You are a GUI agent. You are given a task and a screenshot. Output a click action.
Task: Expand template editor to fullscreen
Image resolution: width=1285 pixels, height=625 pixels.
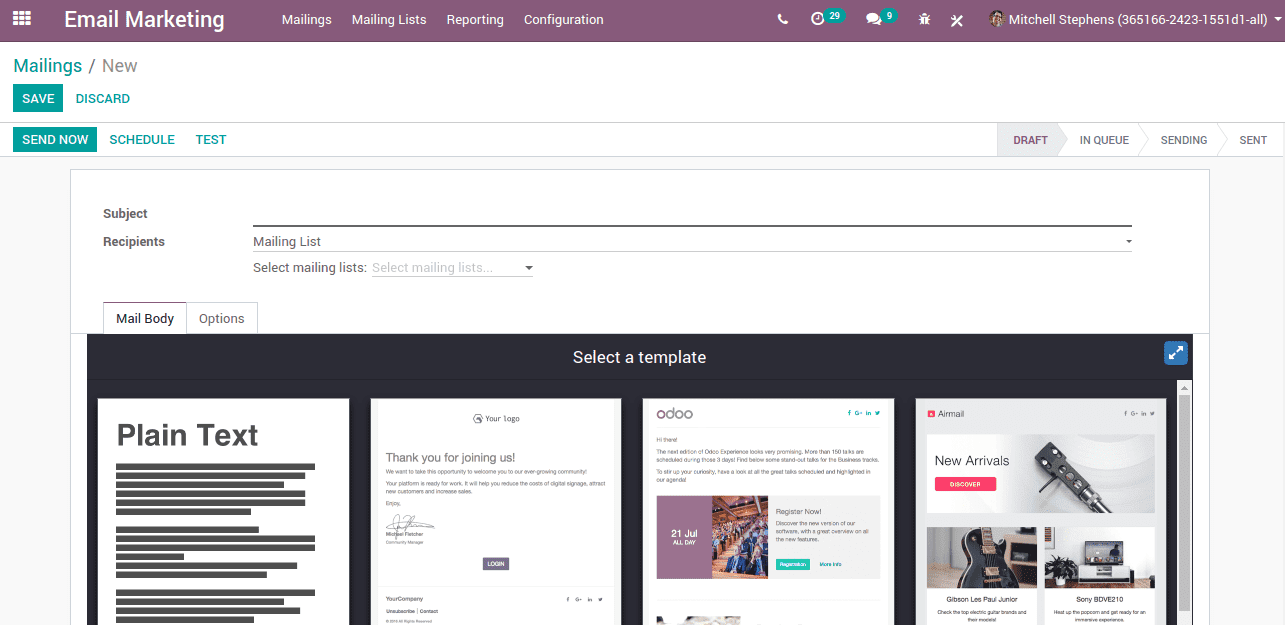[1176, 353]
